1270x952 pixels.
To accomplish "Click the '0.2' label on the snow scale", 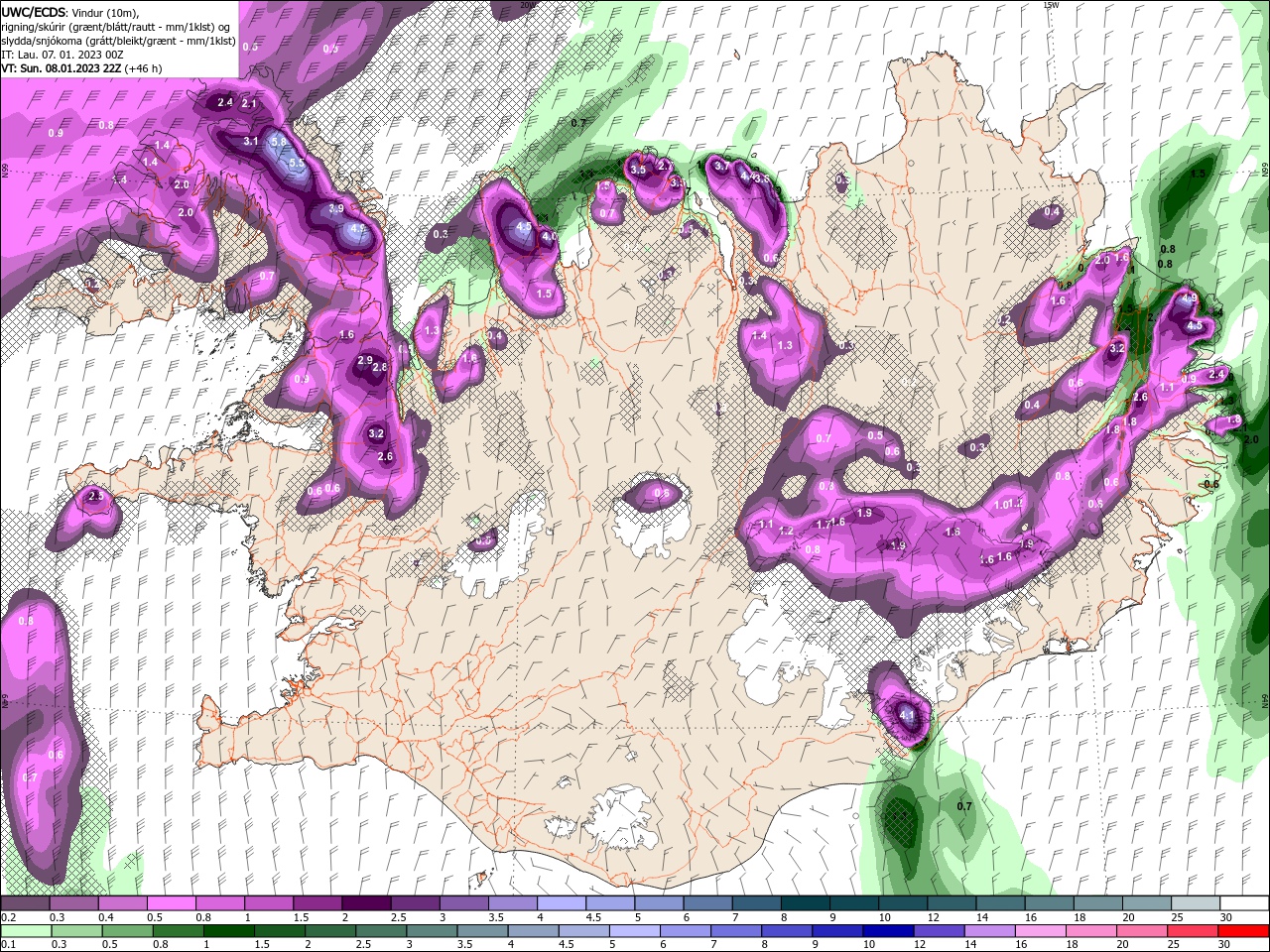I will pyautogui.click(x=8, y=917).
